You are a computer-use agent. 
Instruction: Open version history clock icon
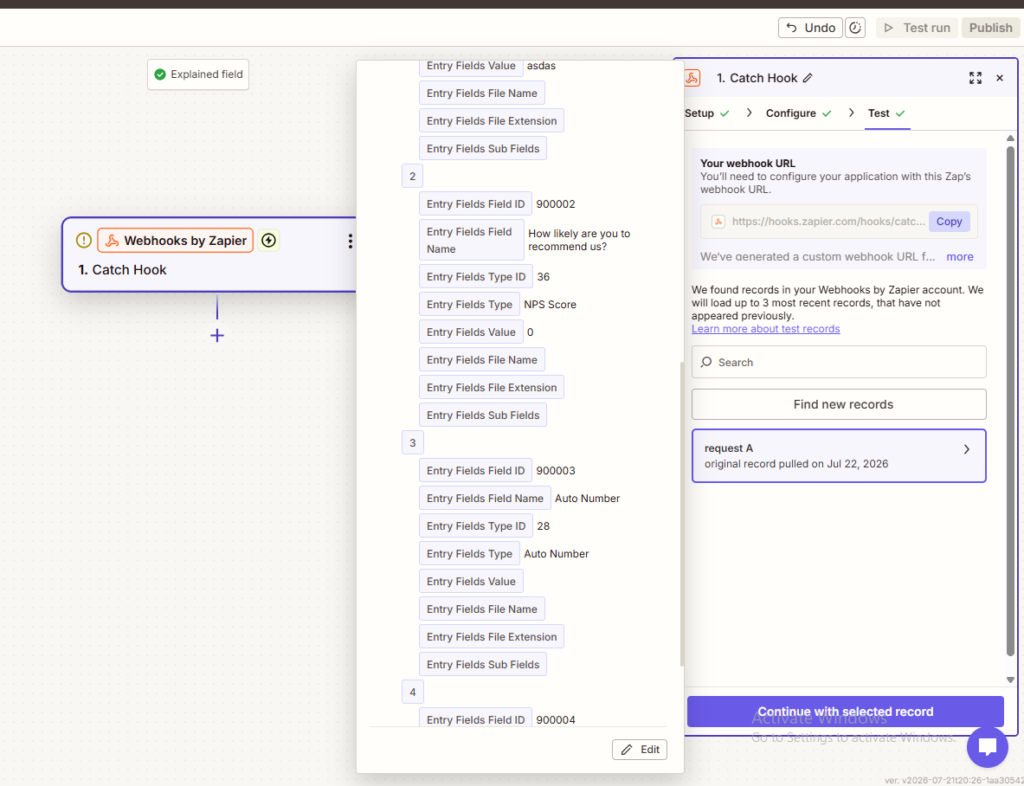coord(855,27)
